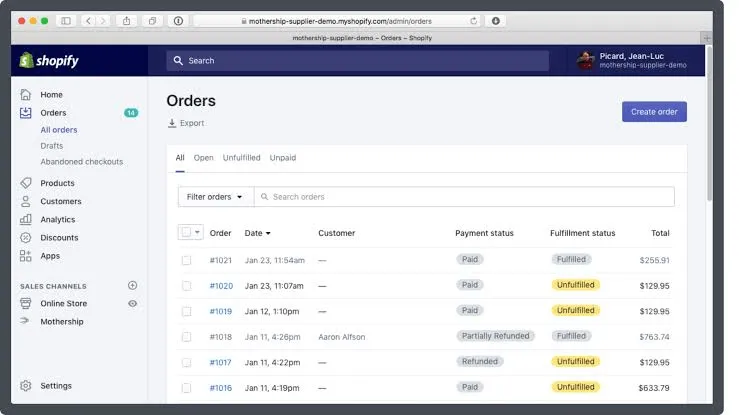Open a new Safari tab
Viewport: 739px width, 415px height.
click(x=706, y=38)
